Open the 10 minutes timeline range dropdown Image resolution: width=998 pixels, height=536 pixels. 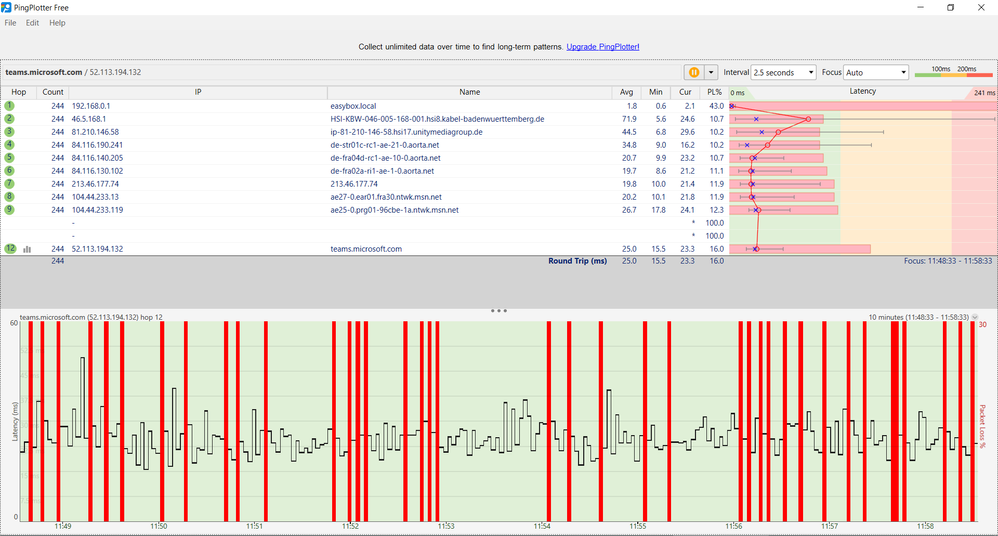click(x=974, y=317)
